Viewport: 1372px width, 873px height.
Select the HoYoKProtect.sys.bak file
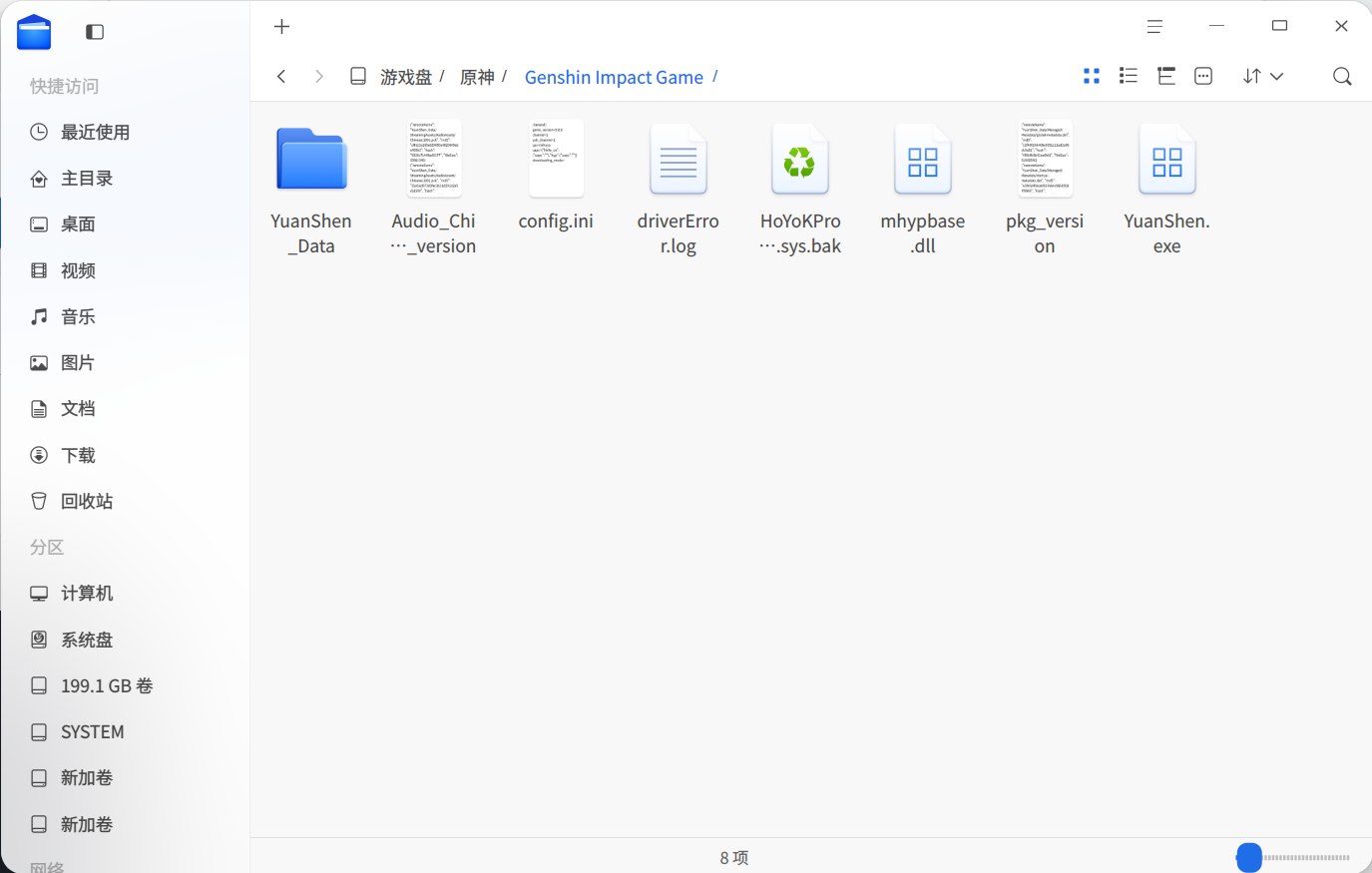tap(800, 190)
